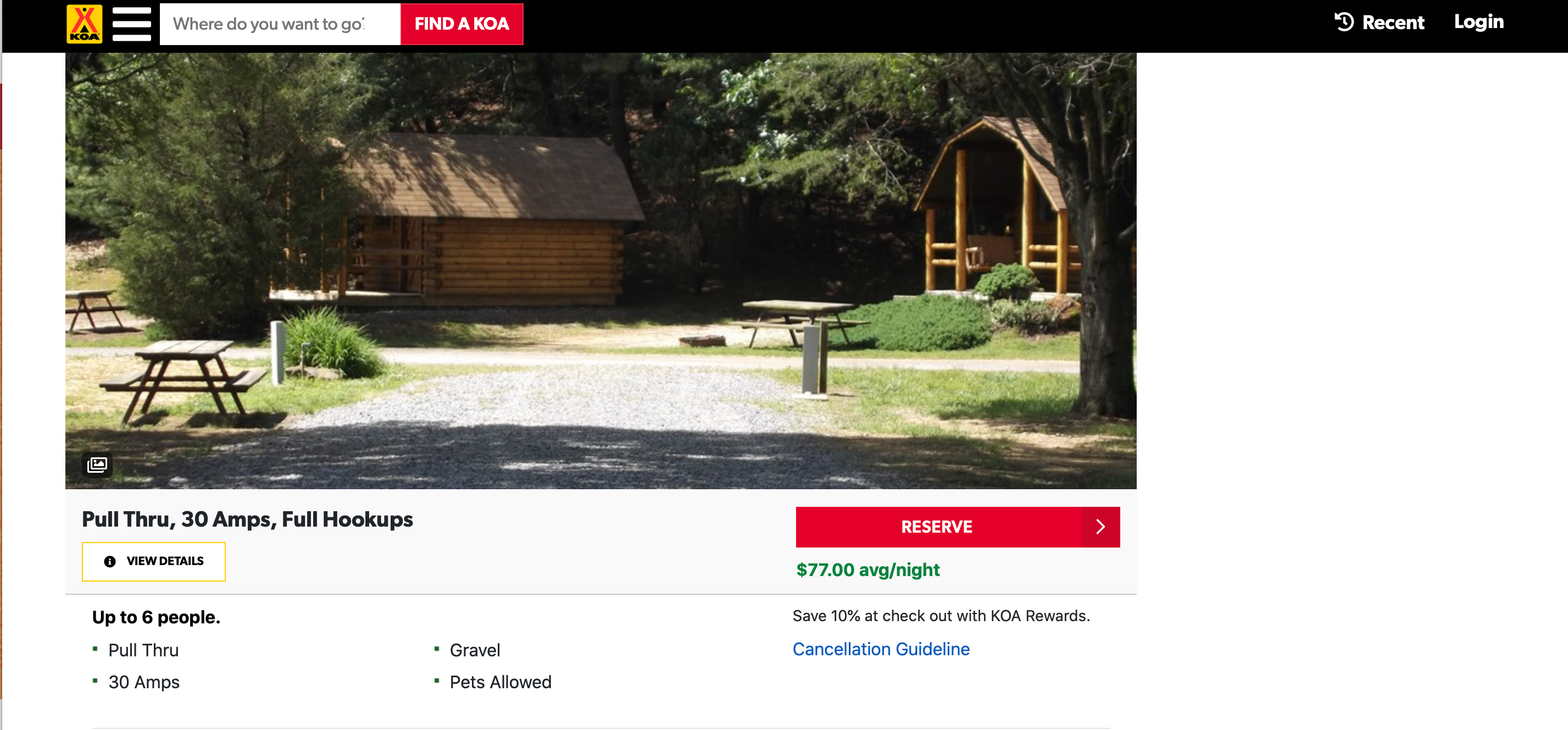This screenshot has height=730, width=1568.
Task: Click the Pull Thru, 30 Amps, Full Hookups heading
Action: click(x=247, y=519)
